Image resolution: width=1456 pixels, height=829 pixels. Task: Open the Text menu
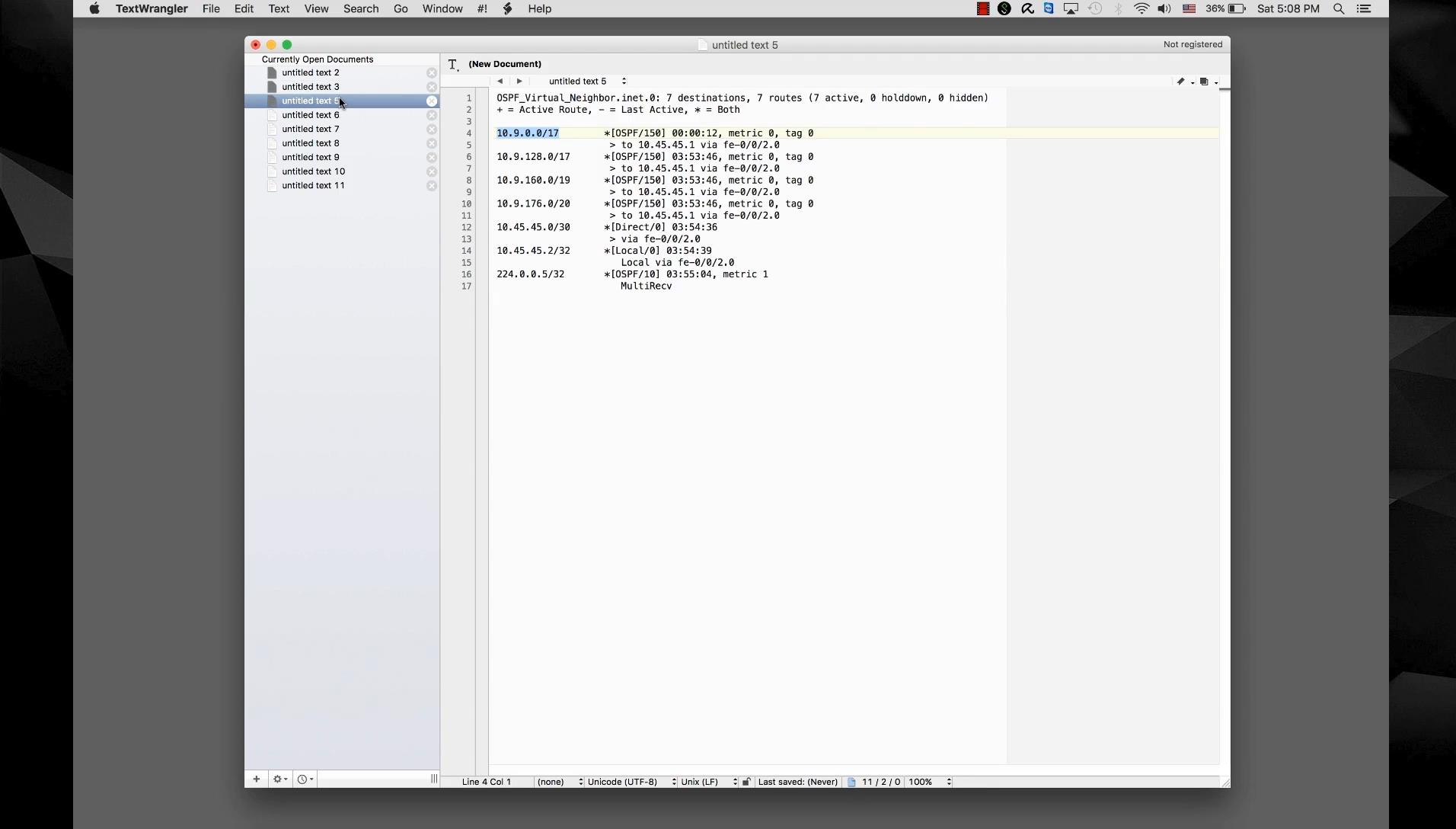[x=279, y=8]
